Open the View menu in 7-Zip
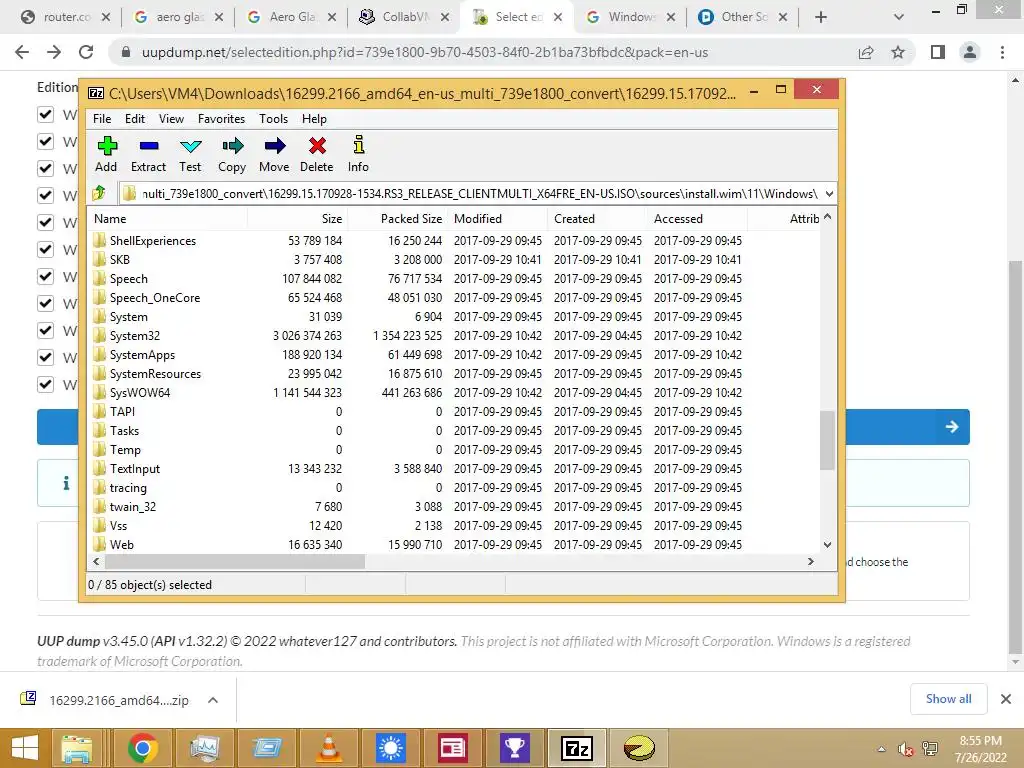Screen dimensions: 1024x768 pyautogui.click(x=171, y=119)
